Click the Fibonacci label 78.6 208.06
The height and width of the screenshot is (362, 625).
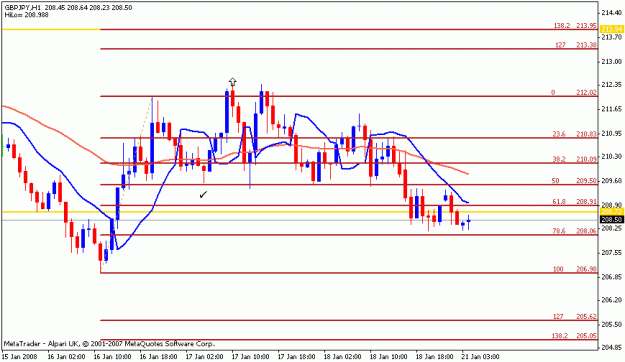tap(575, 231)
